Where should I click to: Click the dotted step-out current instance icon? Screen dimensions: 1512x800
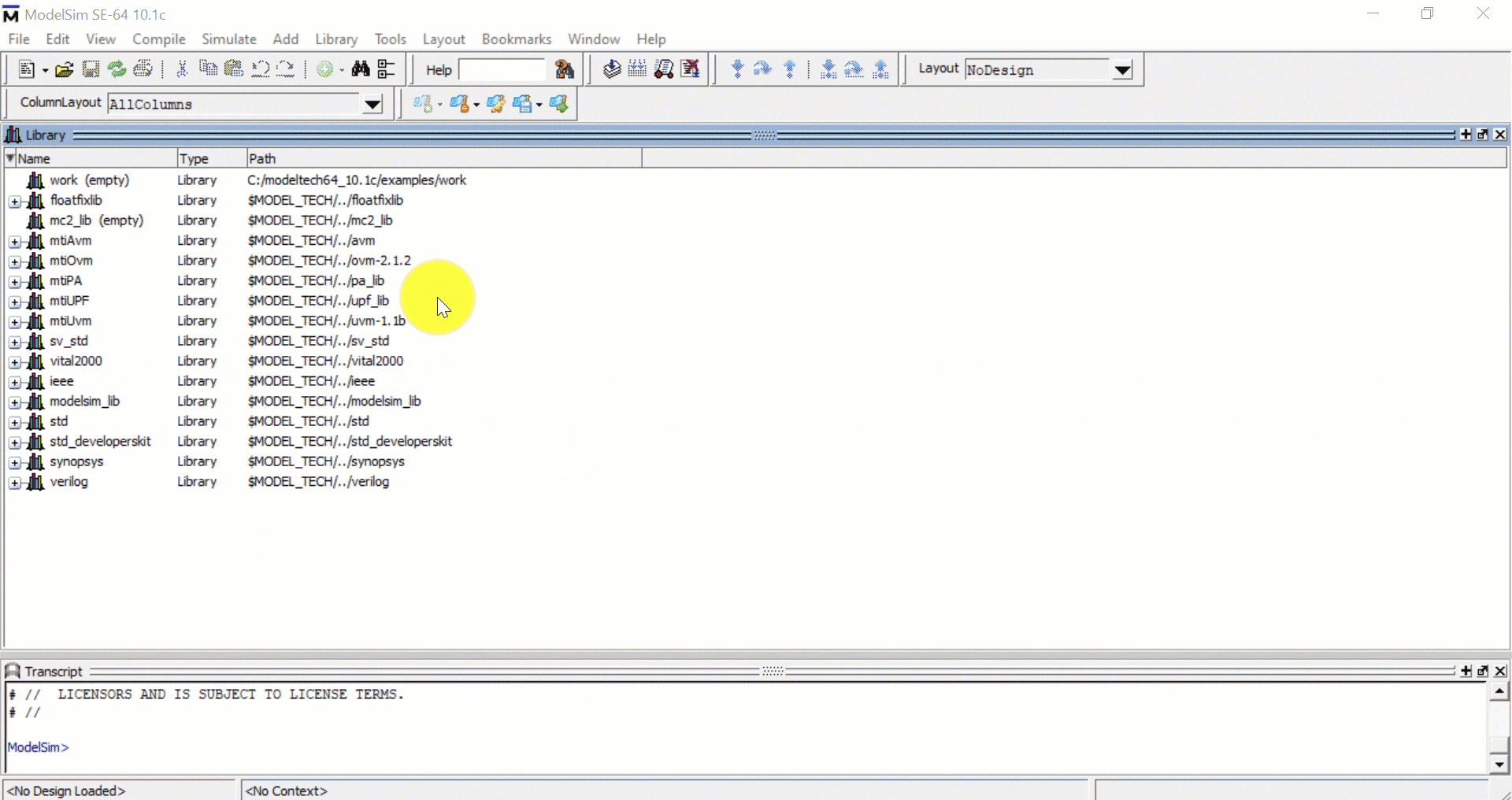point(881,69)
